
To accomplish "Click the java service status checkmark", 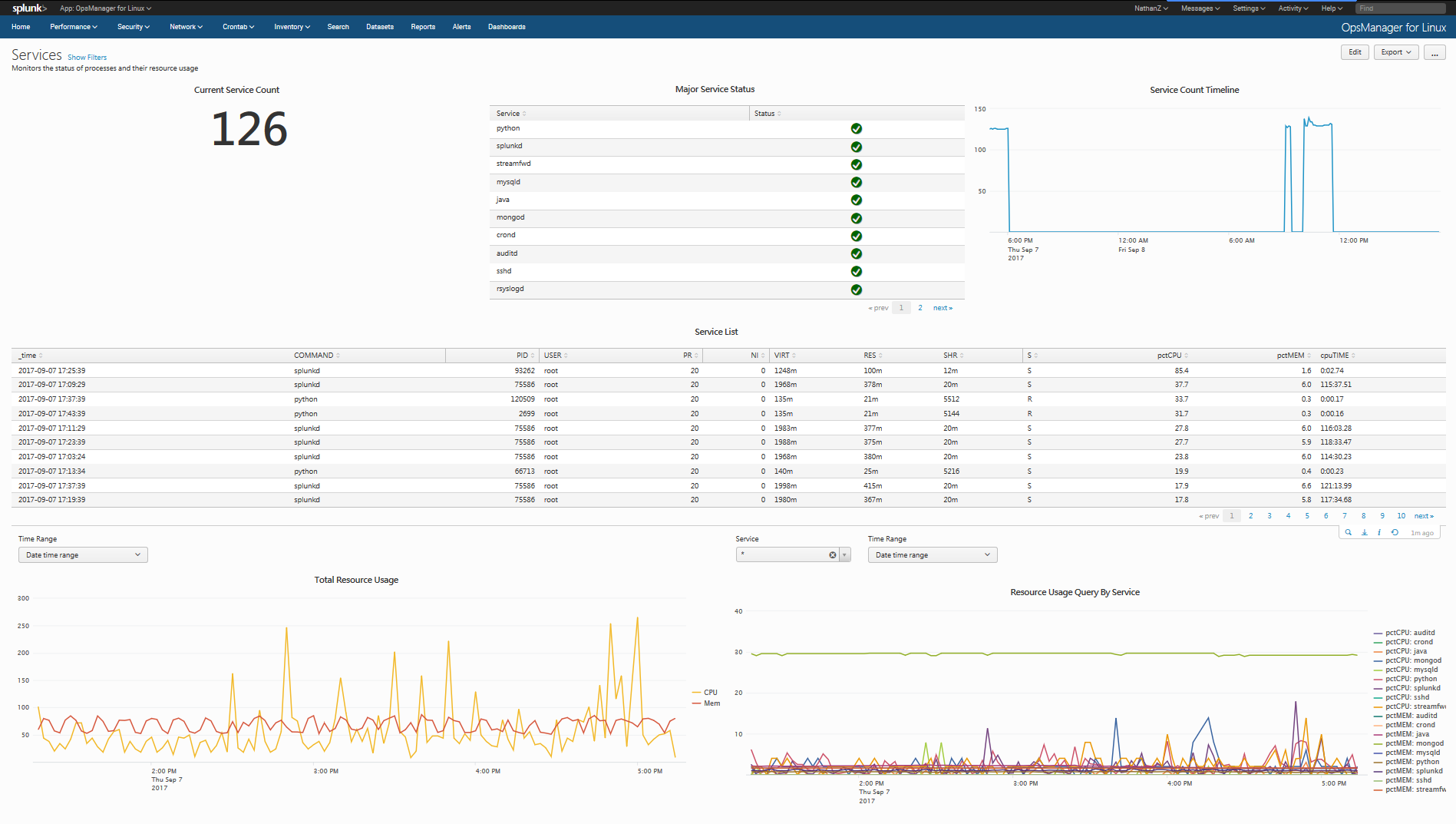I will click(x=857, y=200).
